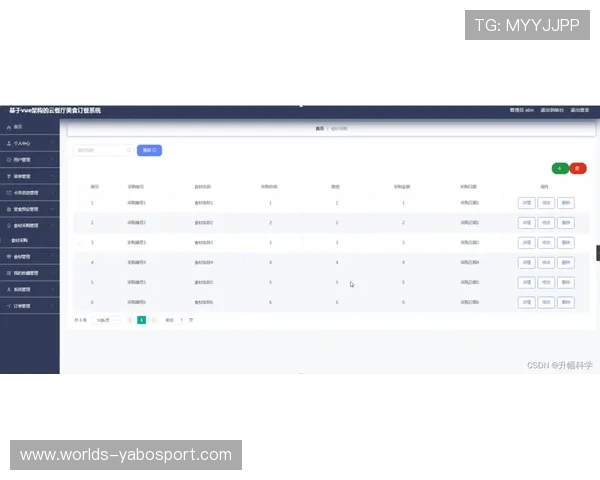Tick the checkbox for table row 3
600x480 pixels.
79,242
